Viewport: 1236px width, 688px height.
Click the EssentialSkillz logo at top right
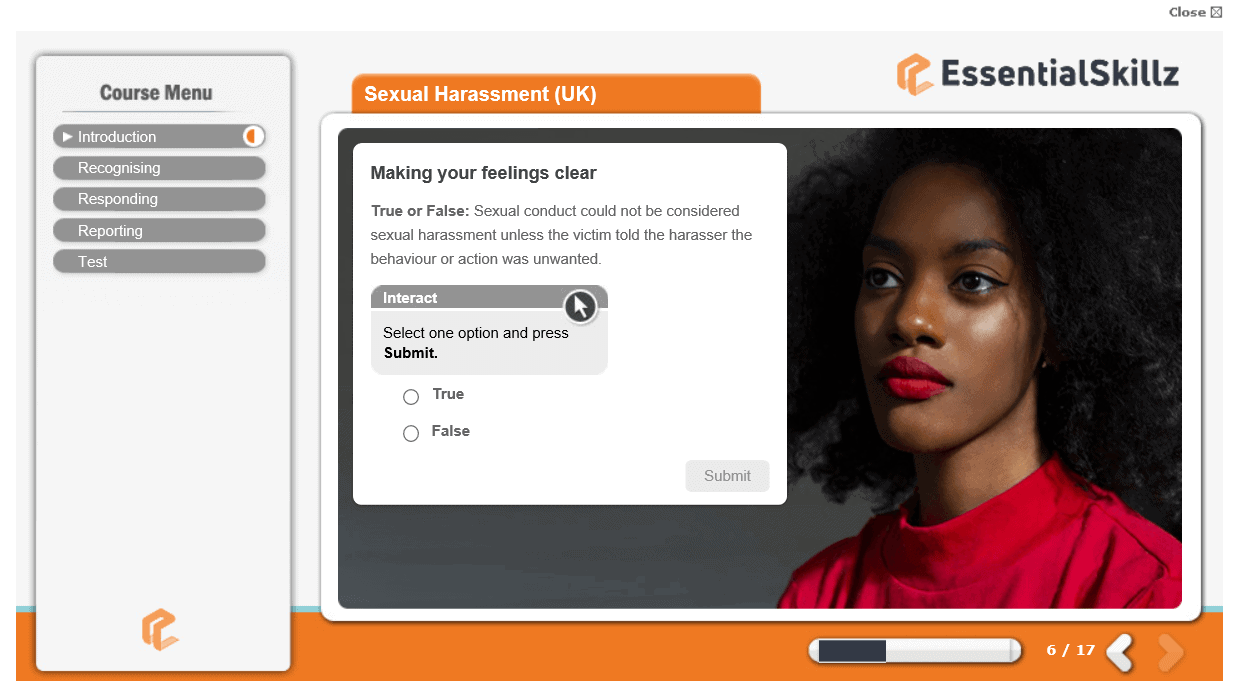[x=1037, y=74]
